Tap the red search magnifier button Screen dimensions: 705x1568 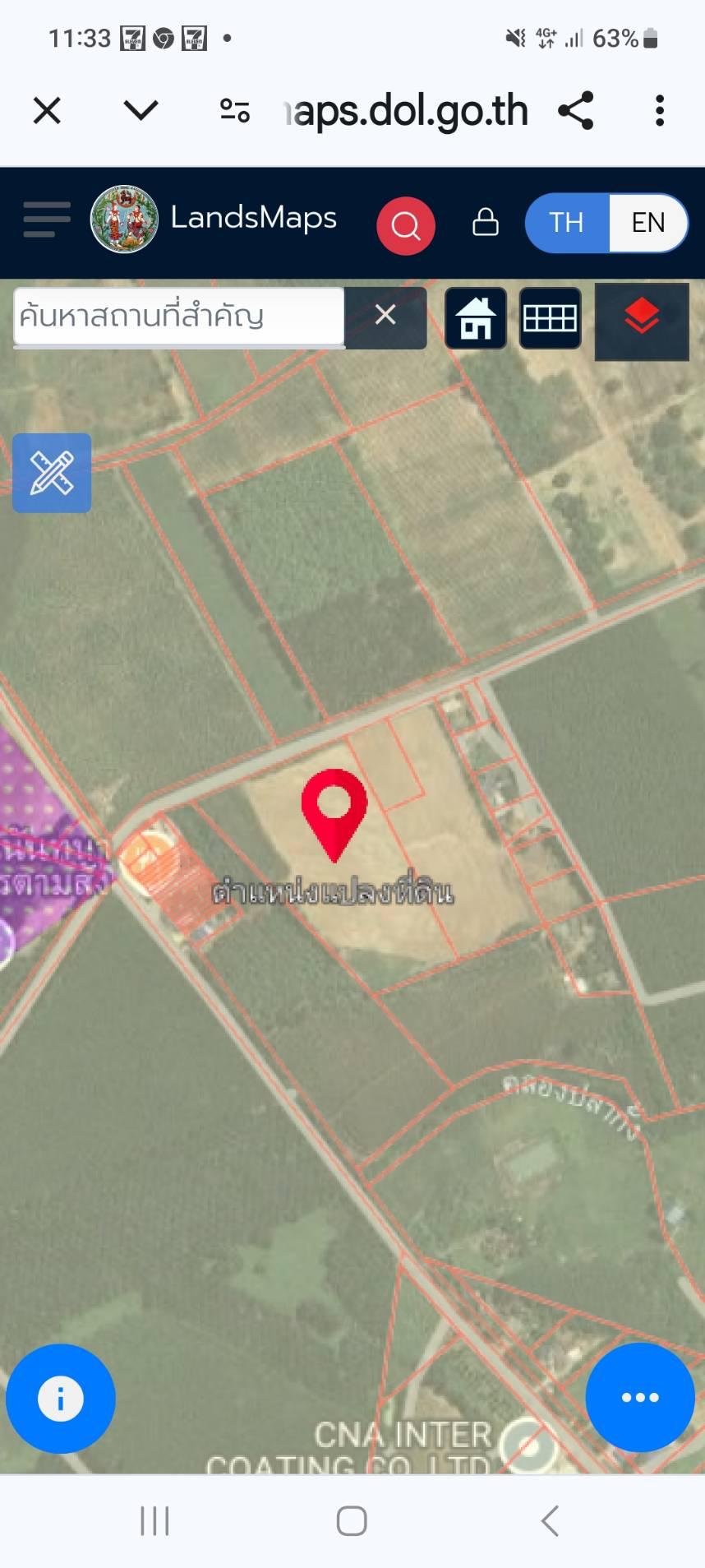(x=405, y=225)
